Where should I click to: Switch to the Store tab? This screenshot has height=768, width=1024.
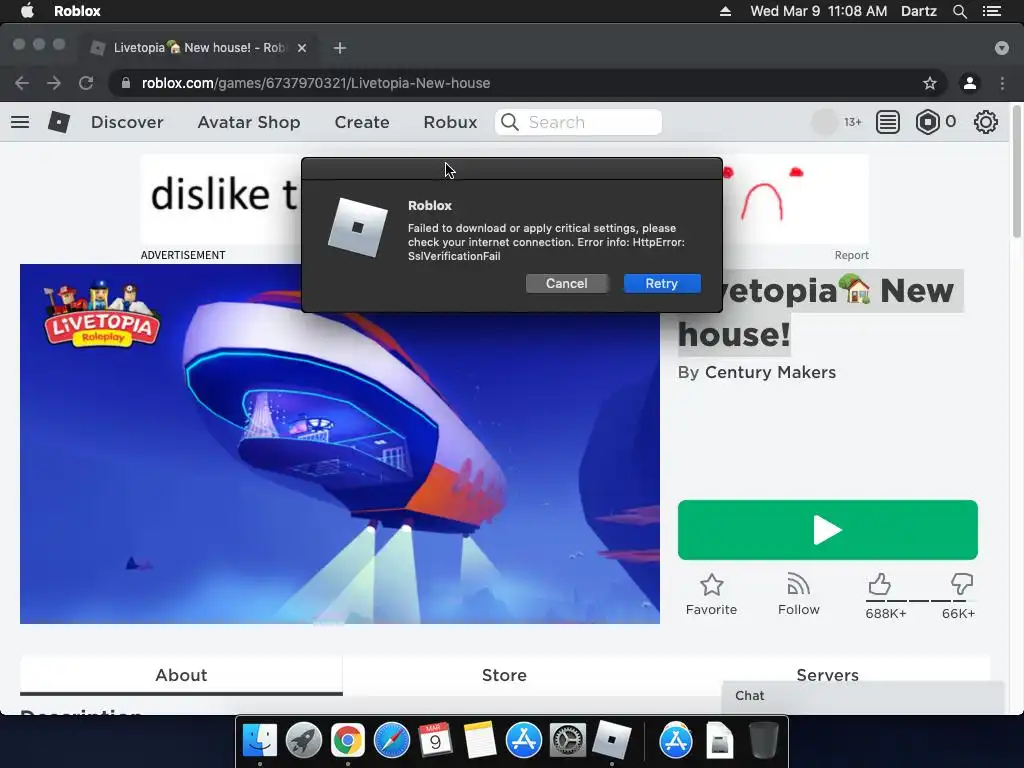504,675
